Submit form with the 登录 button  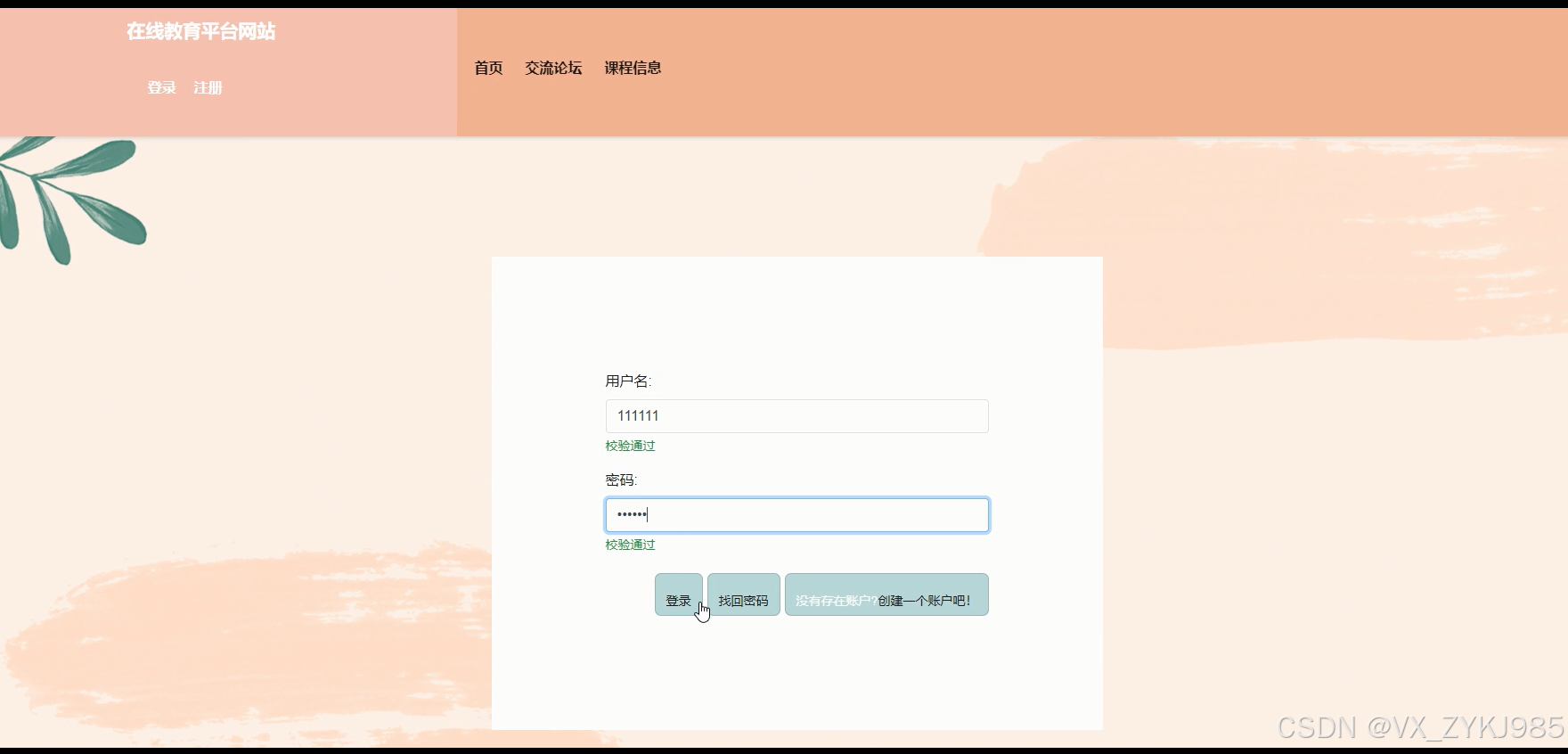(x=679, y=594)
